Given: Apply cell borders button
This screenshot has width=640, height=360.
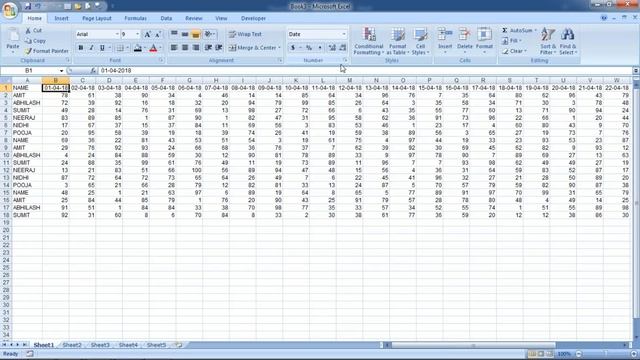Looking at the screenshot, I should [x=120, y=48].
